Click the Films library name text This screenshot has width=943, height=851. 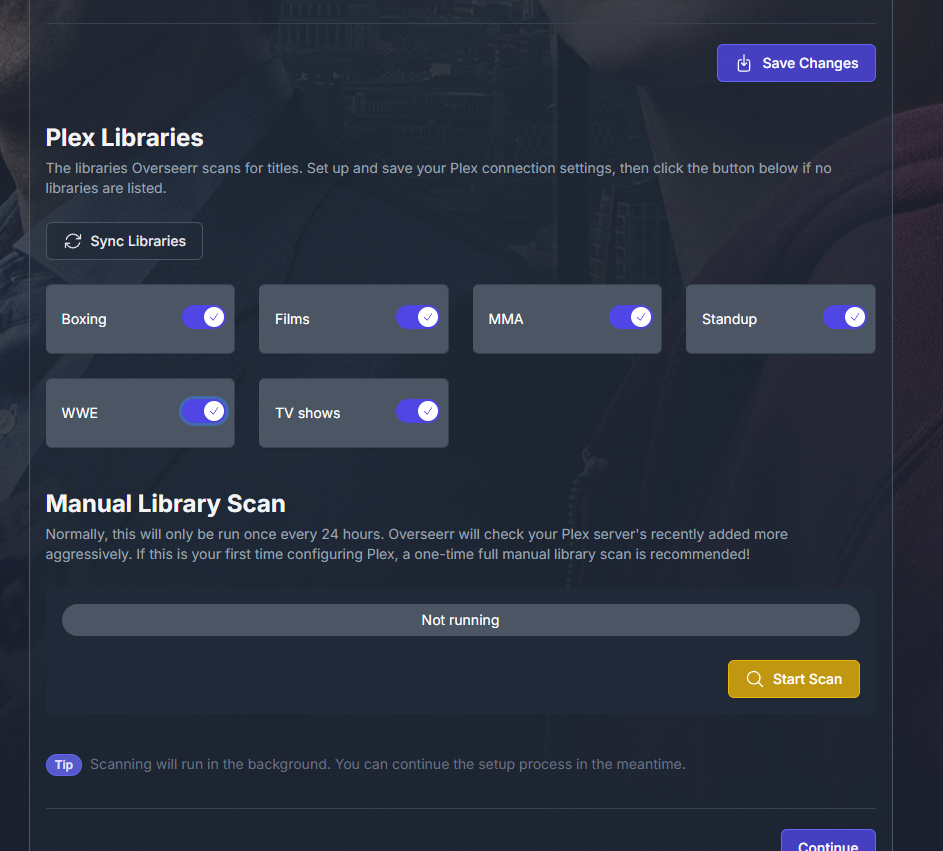pos(292,320)
